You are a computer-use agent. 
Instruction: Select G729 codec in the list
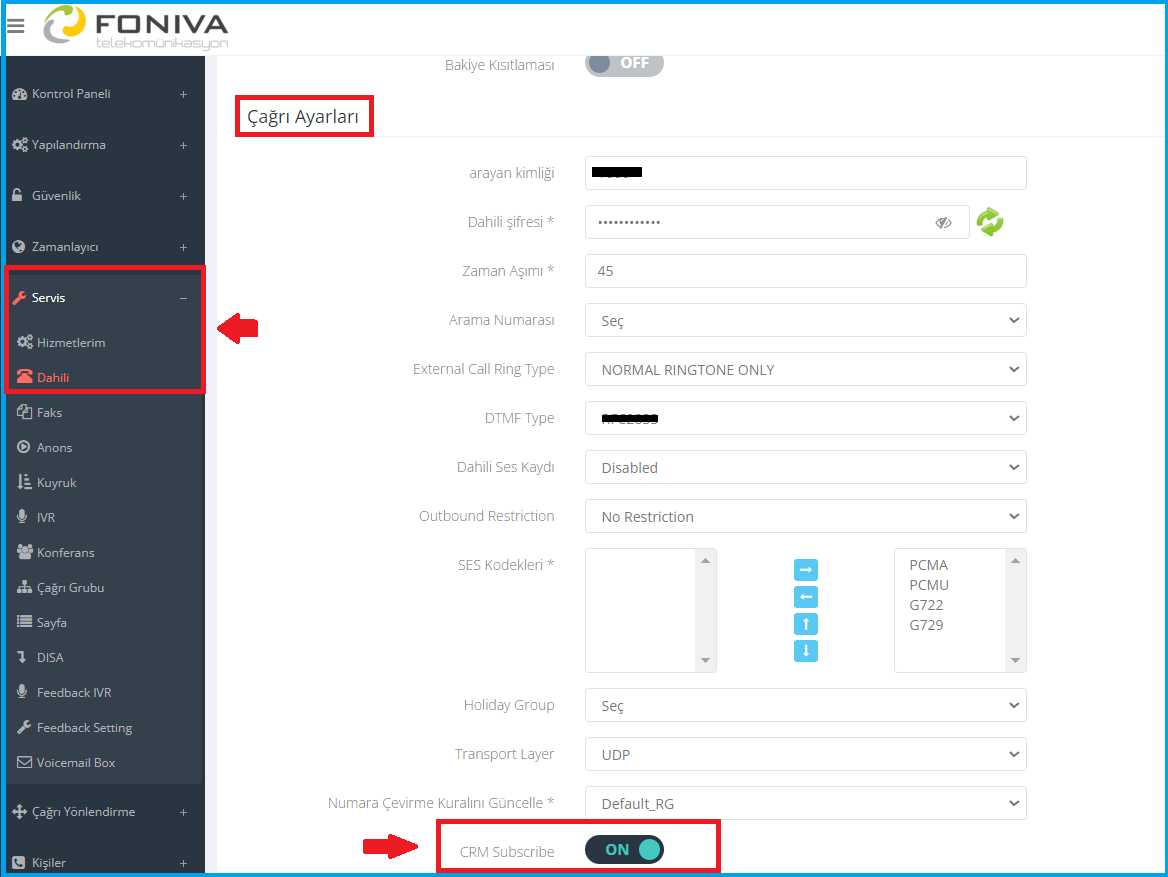(926, 625)
